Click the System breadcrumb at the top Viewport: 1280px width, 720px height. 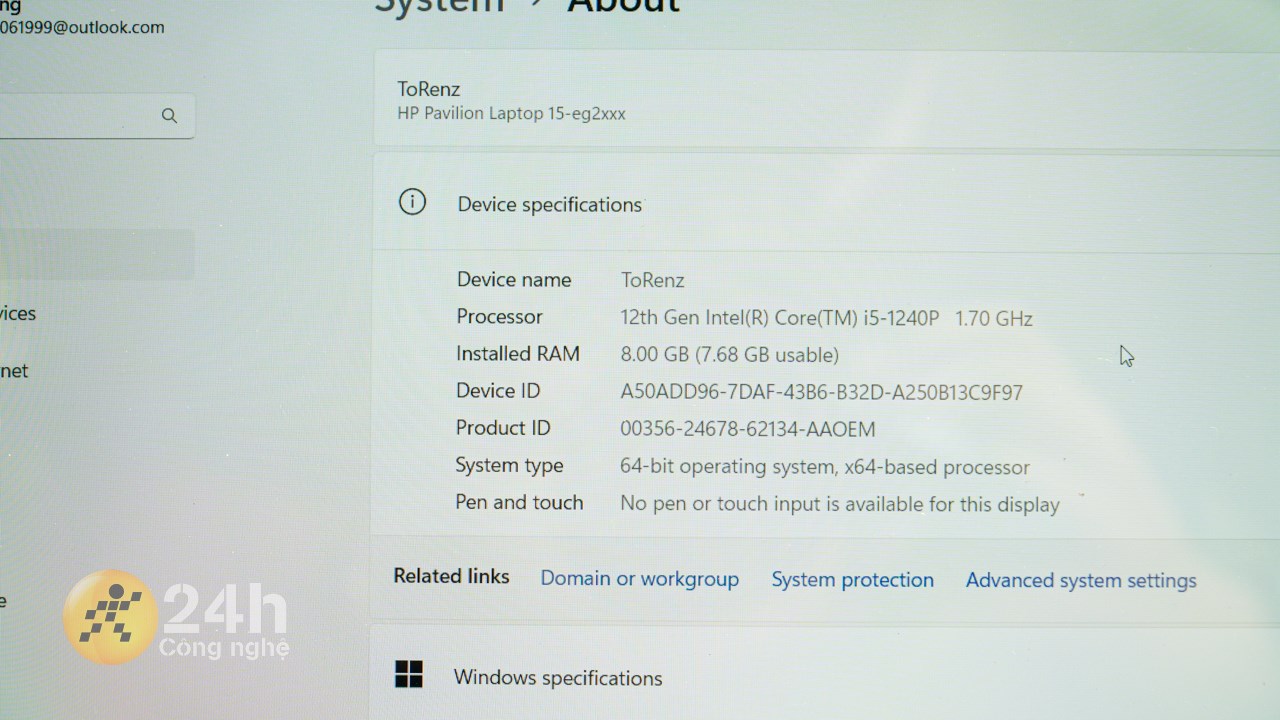(440, 6)
